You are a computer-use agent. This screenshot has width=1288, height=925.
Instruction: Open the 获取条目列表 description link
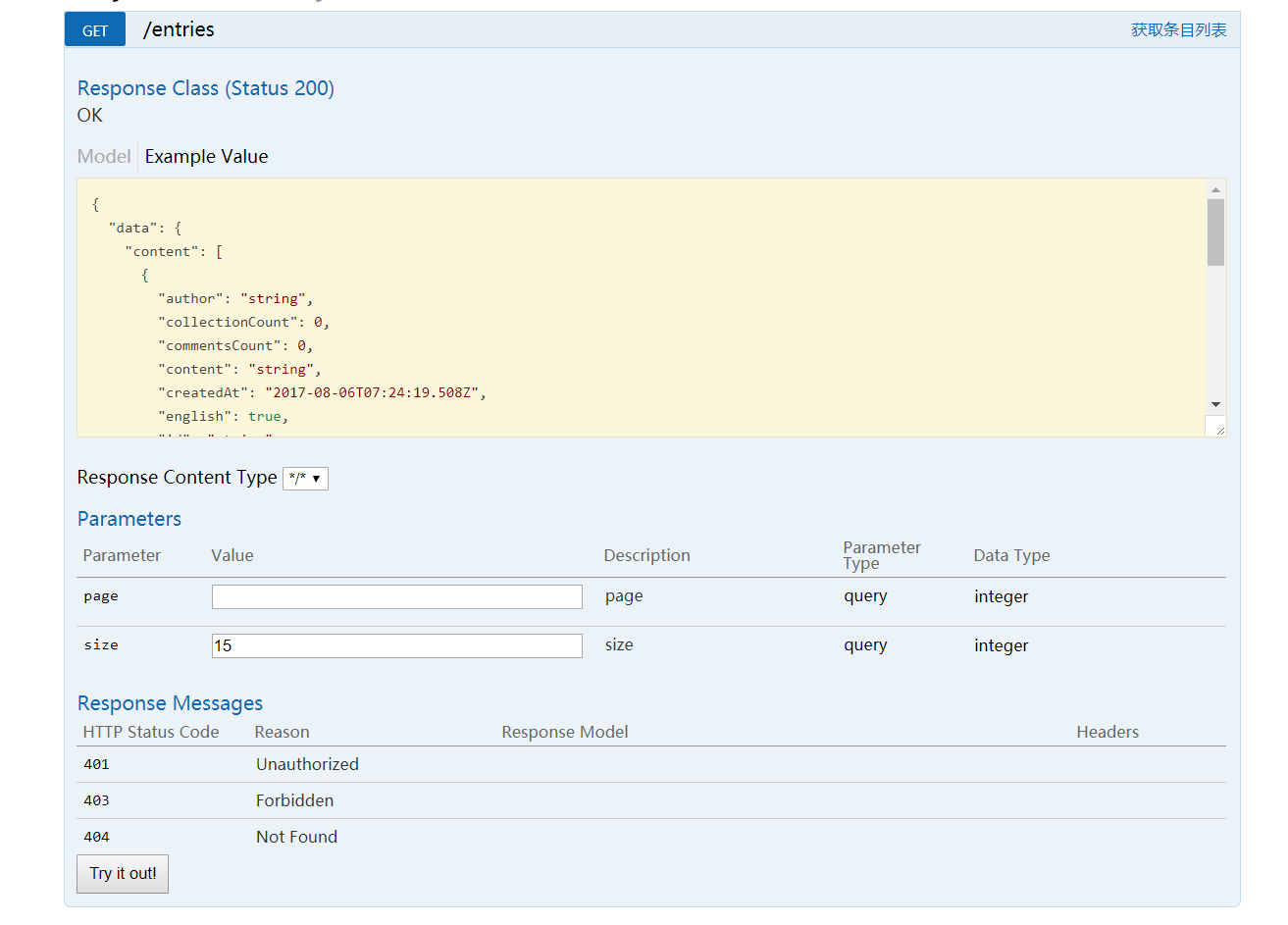(1178, 30)
